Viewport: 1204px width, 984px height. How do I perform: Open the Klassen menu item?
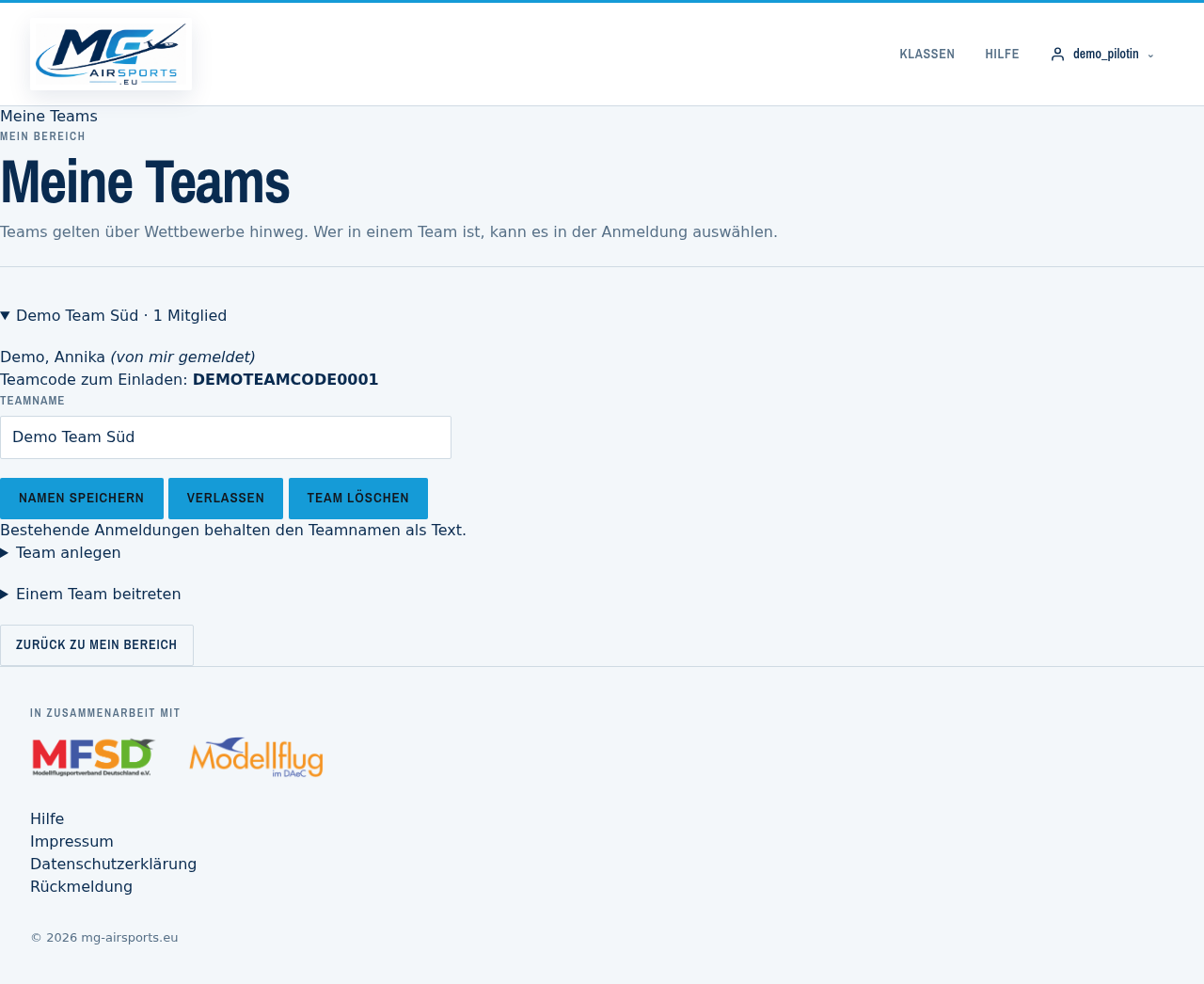pos(927,55)
